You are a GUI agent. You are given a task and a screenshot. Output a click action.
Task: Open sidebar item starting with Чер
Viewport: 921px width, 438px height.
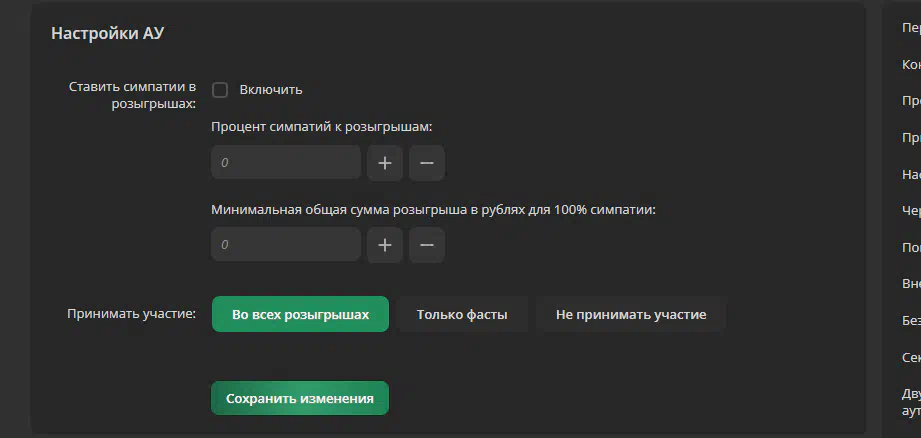click(x=911, y=211)
